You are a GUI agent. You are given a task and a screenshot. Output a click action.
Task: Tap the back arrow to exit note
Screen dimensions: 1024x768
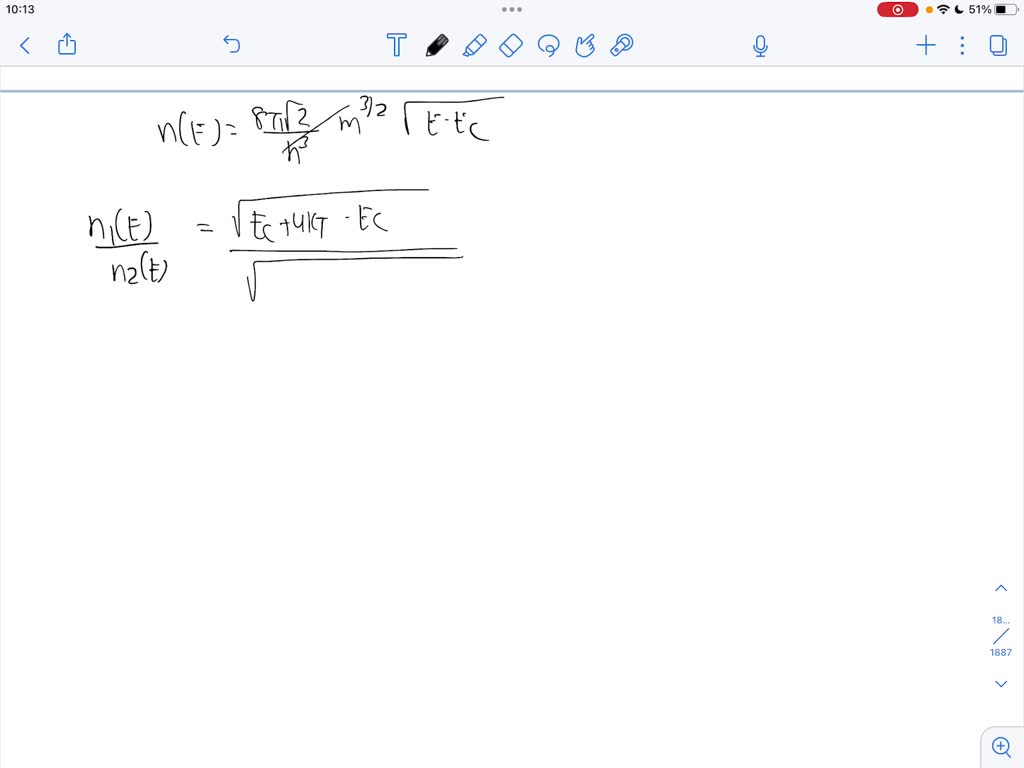coord(24,45)
